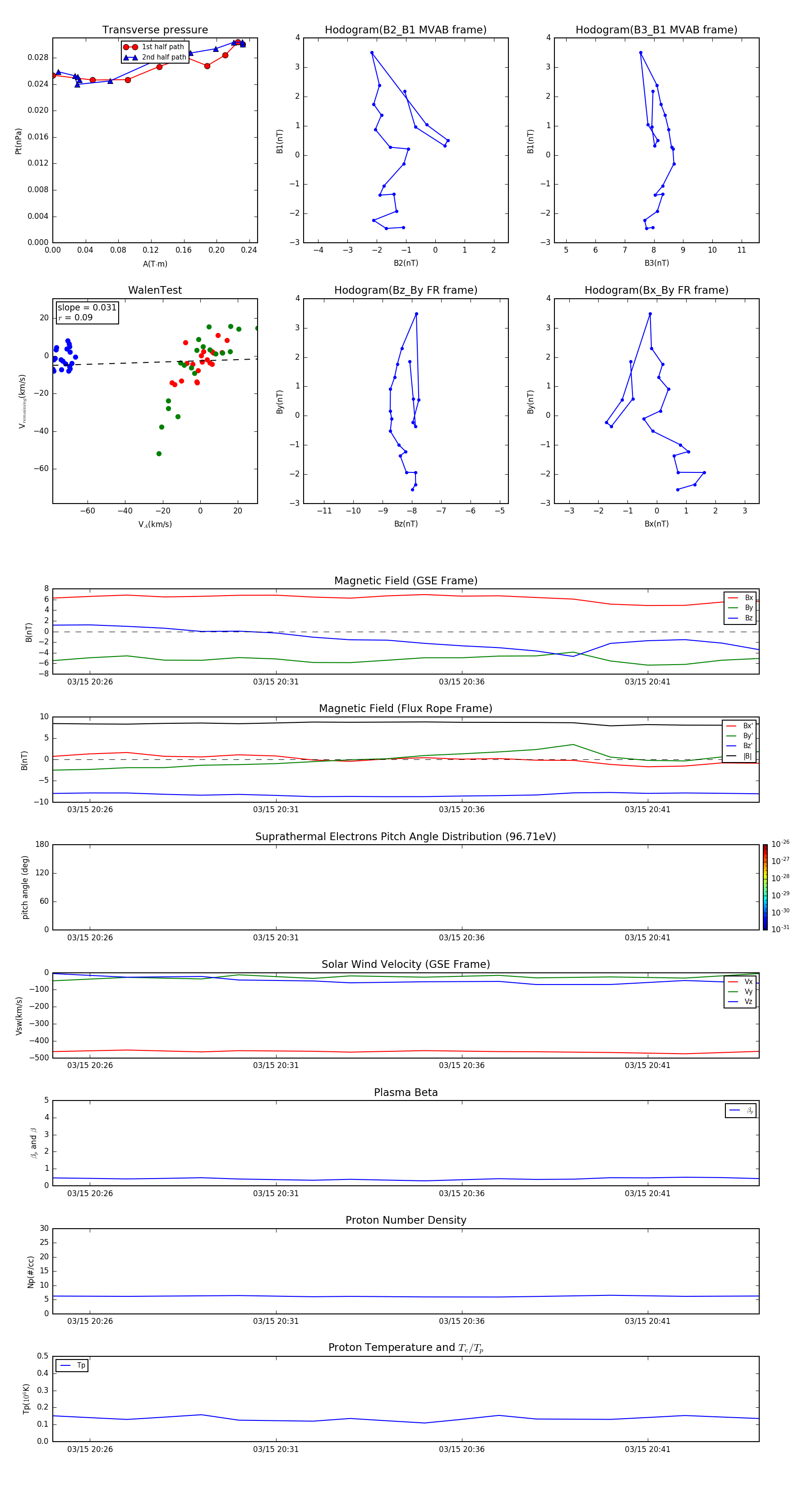
Task: Click the 'A(T·m)' x-axis label
Action: 155,264
